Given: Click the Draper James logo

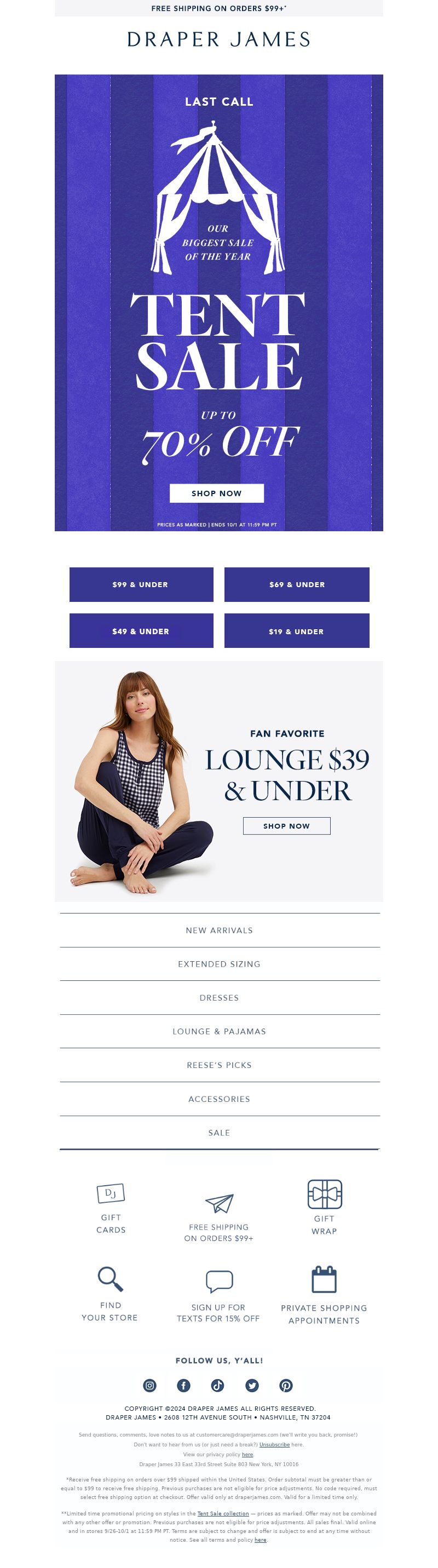Looking at the screenshot, I should [x=219, y=39].
